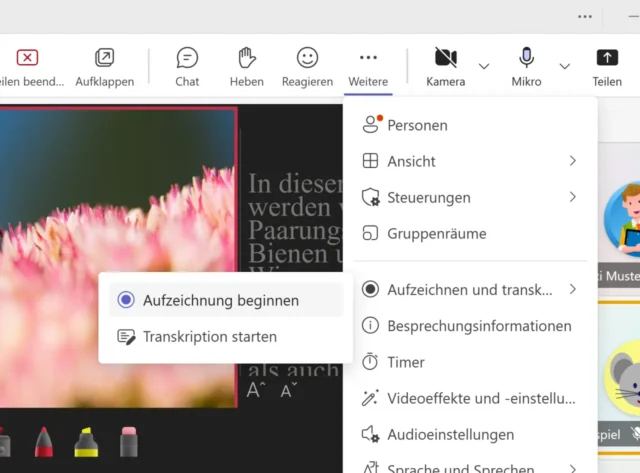The image size is (640, 473).
Task: Expand the Steuerungen submenu arrow
Action: pos(573,197)
